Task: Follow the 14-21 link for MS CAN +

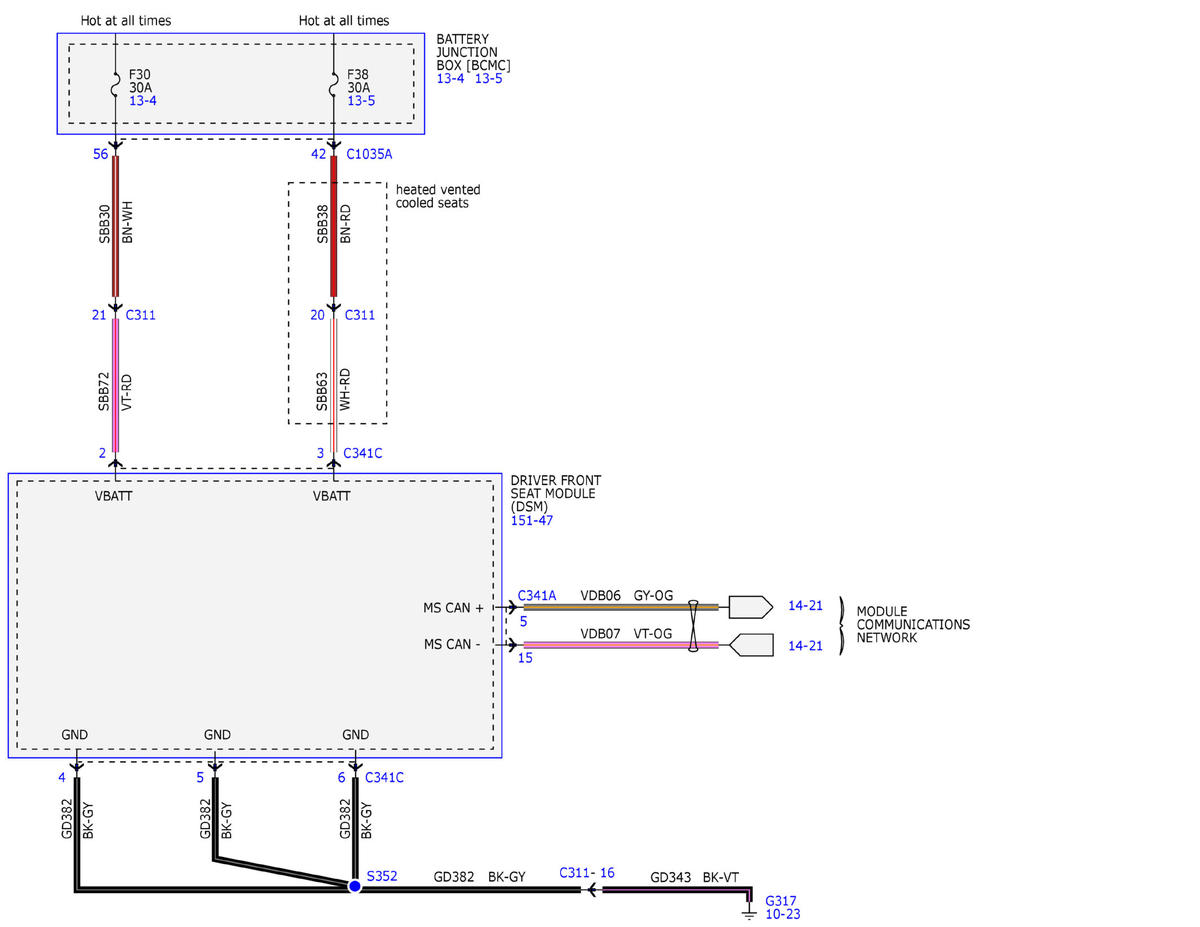Action: (x=805, y=606)
